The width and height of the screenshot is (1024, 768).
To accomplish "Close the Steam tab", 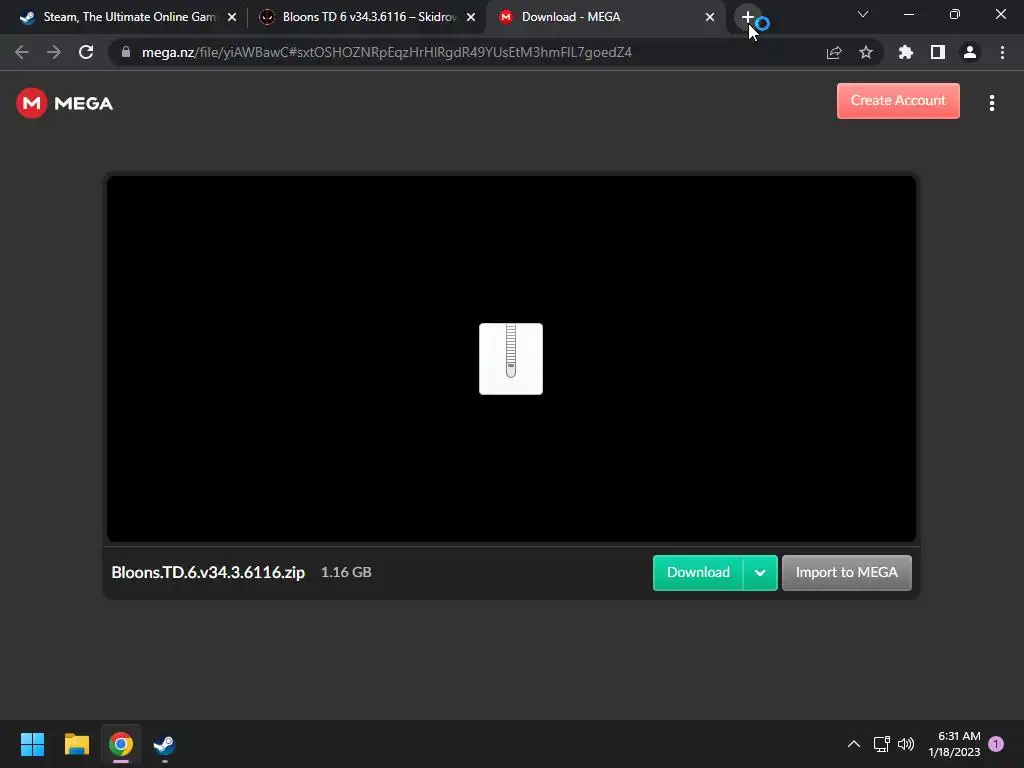I will (x=232, y=17).
